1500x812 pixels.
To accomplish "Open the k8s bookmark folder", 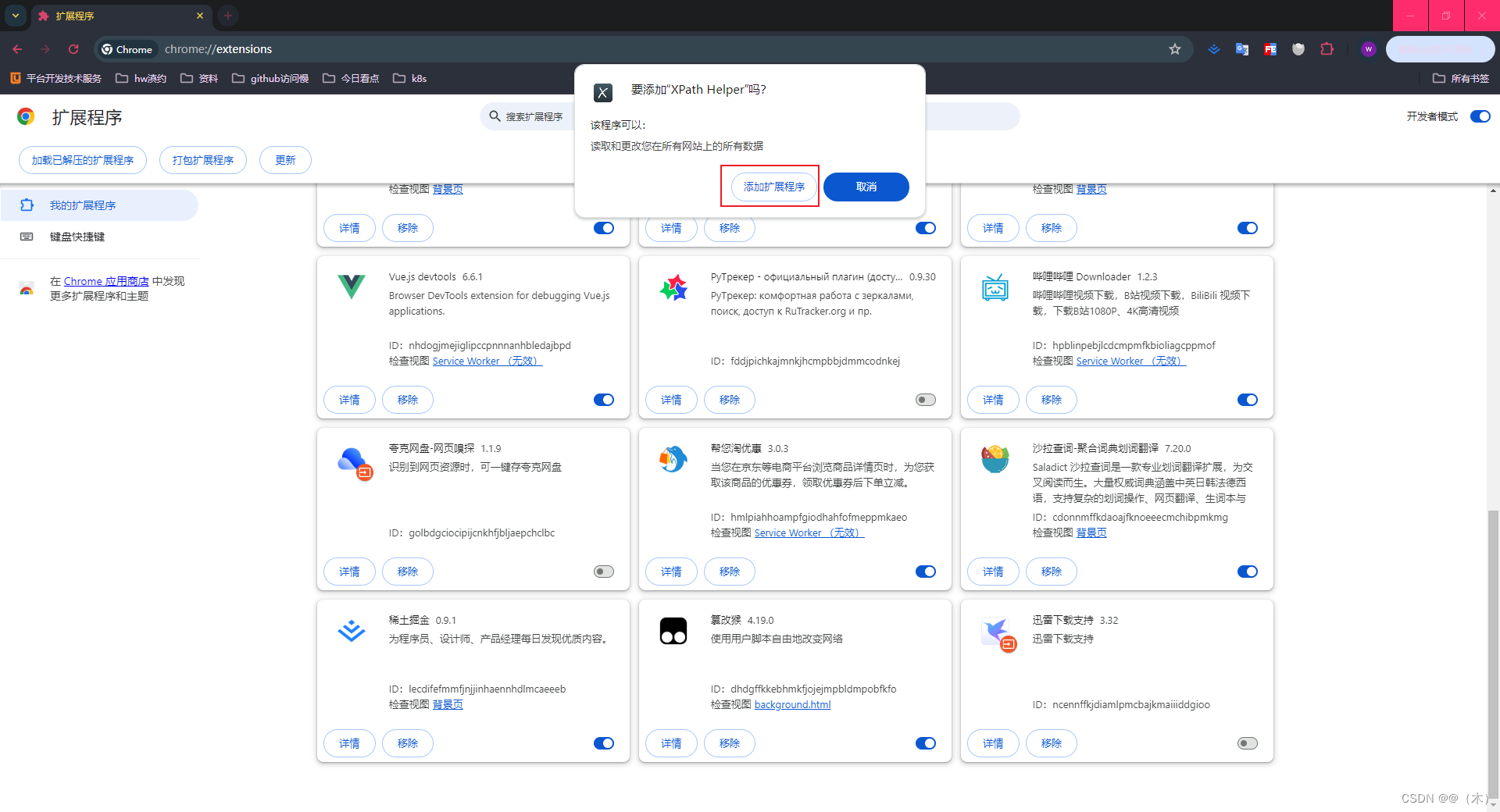I will pyautogui.click(x=409, y=78).
